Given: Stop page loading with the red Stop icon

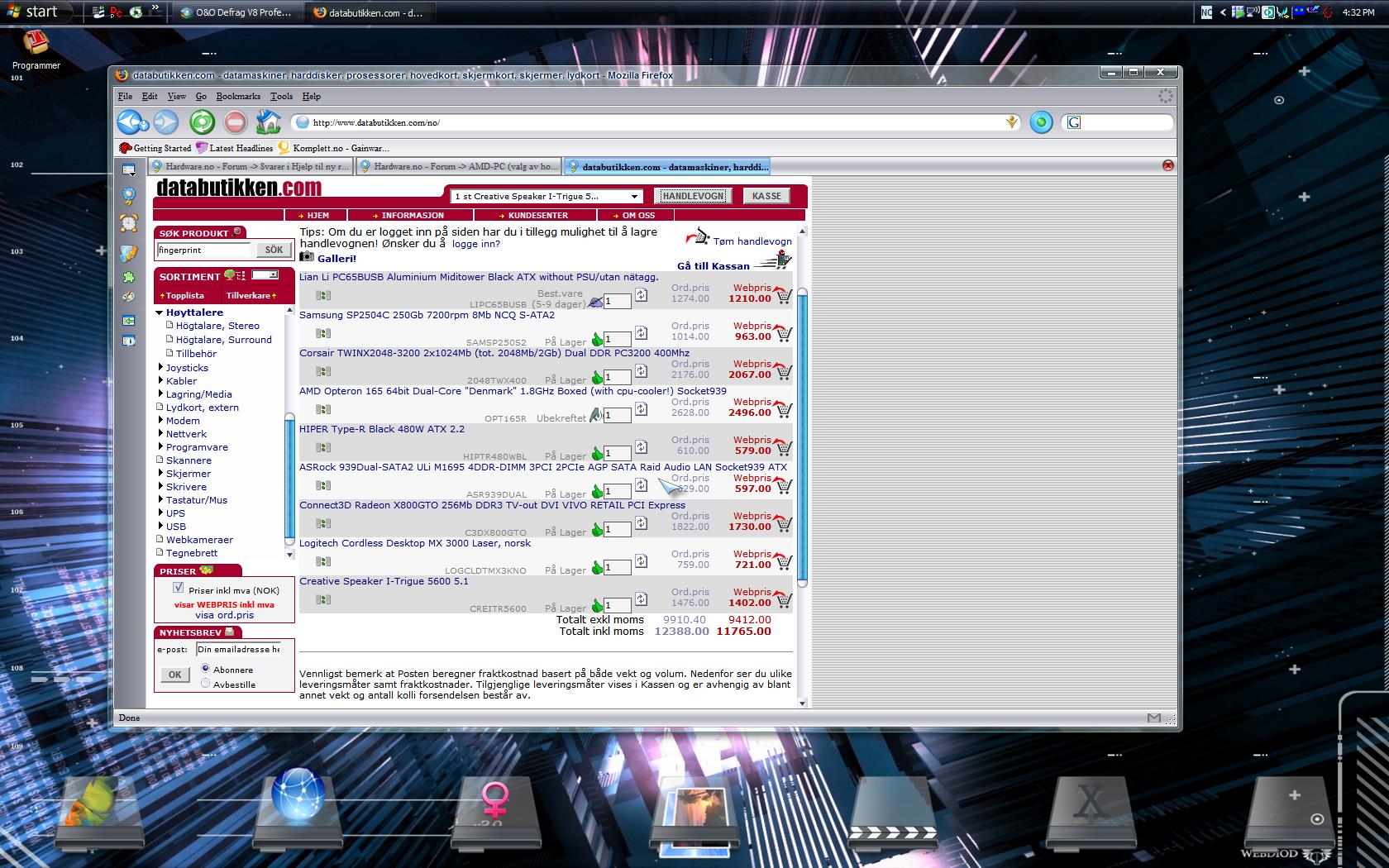Looking at the screenshot, I should pos(236,122).
